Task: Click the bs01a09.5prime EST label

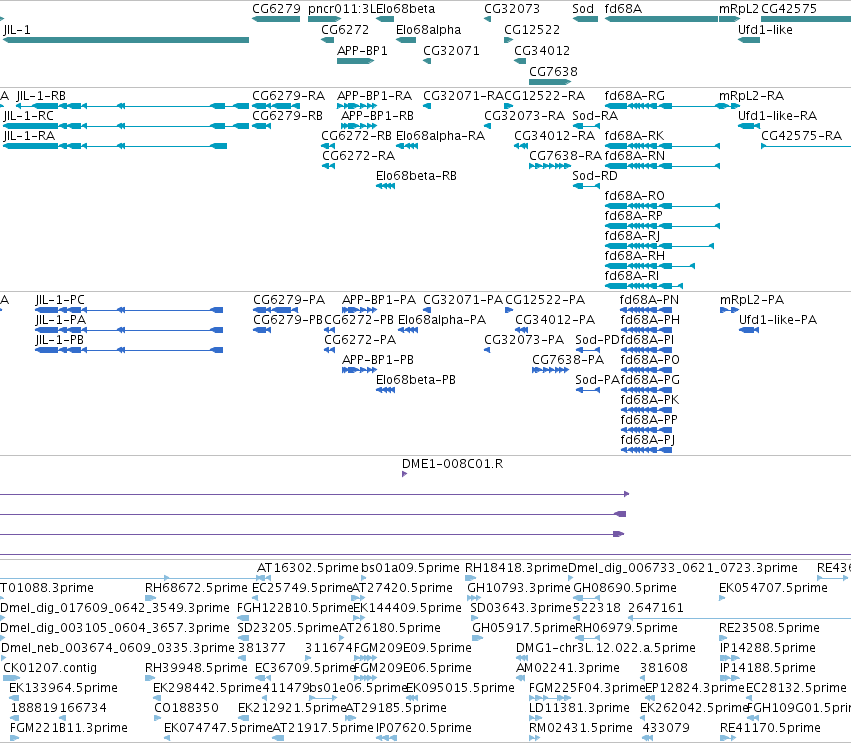Action: [x=410, y=568]
